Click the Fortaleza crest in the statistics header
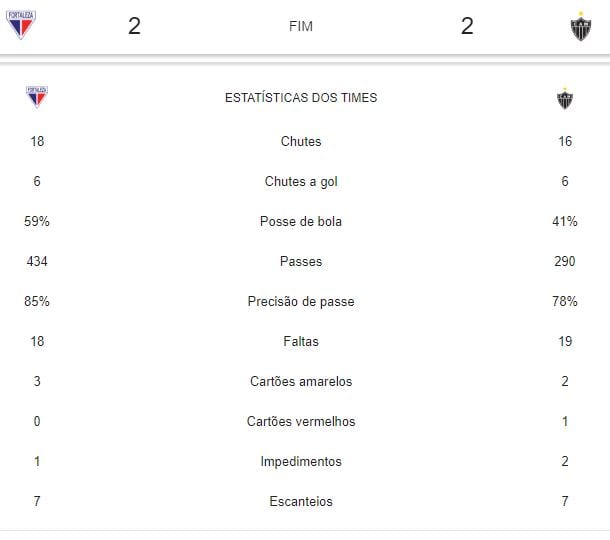Screen dimensions: 610x540 [37, 97]
